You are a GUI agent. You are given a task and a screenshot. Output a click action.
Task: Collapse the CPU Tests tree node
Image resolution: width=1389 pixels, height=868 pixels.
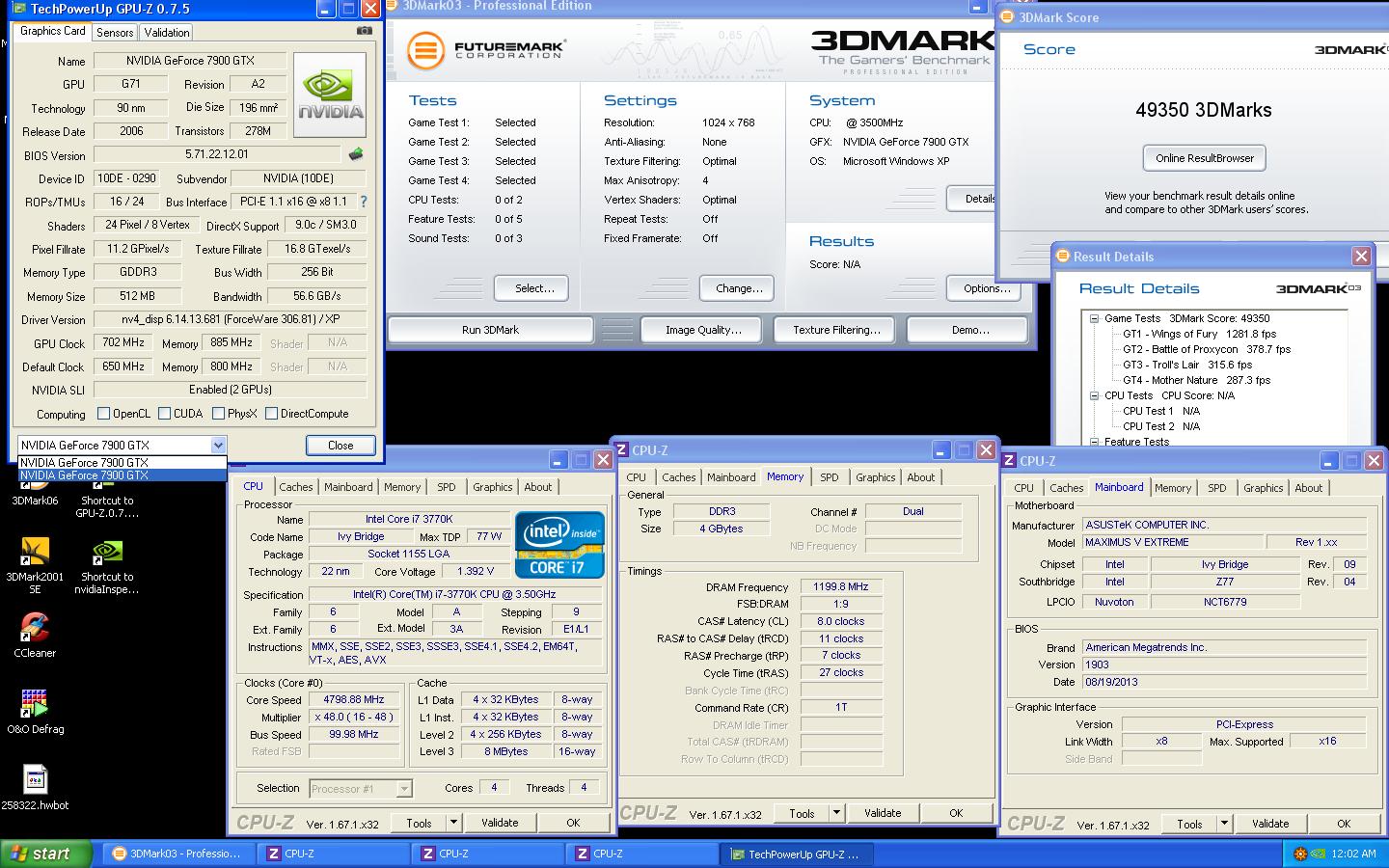[1095, 395]
